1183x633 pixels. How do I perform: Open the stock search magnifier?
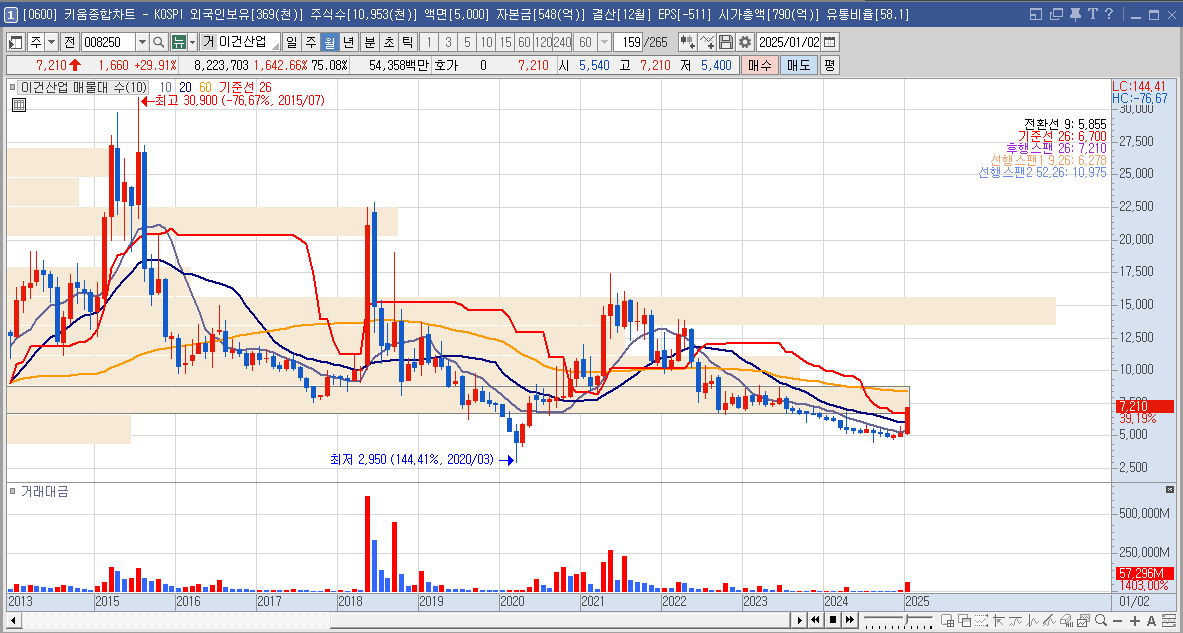click(158, 42)
